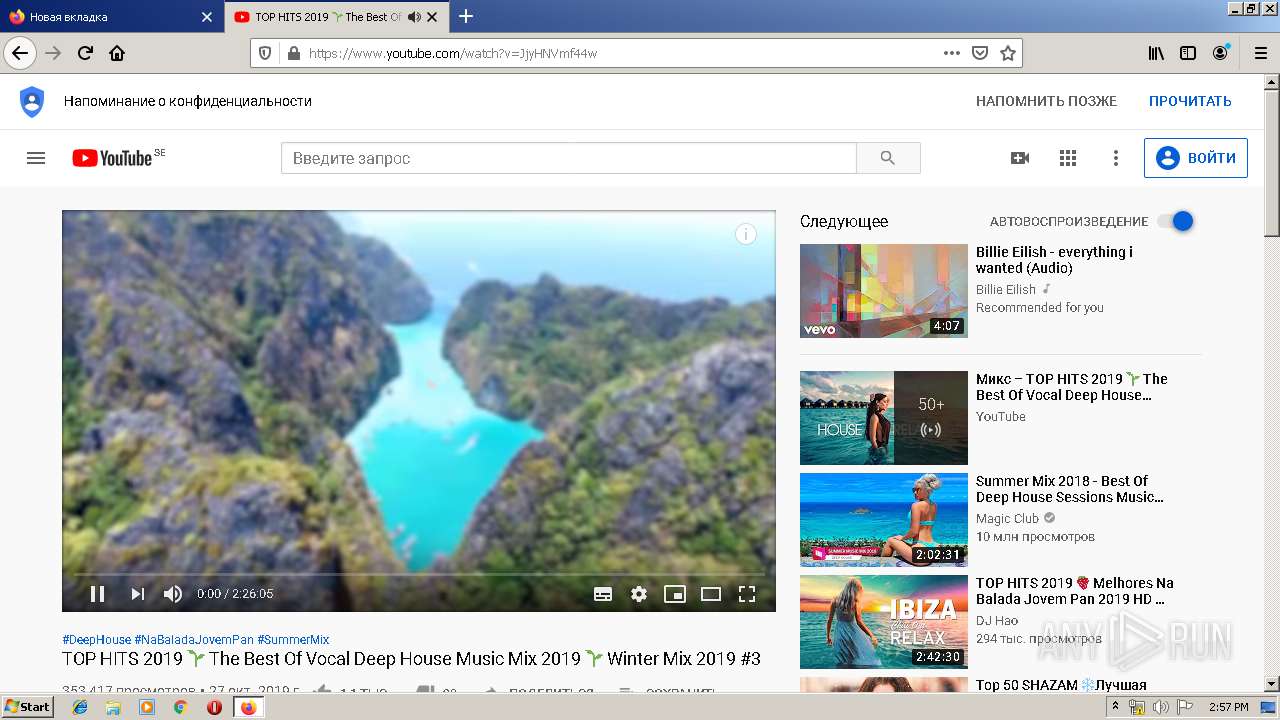The width and height of the screenshot is (1280, 720).
Task: Open Summer Mix 2018 video thumbnail
Action: pos(884,520)
